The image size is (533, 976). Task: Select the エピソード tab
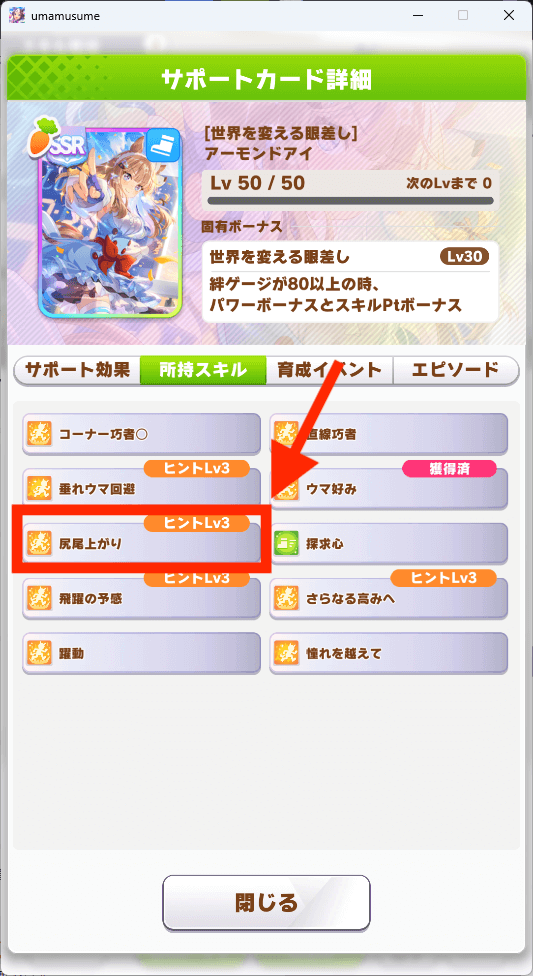(456, 370)
